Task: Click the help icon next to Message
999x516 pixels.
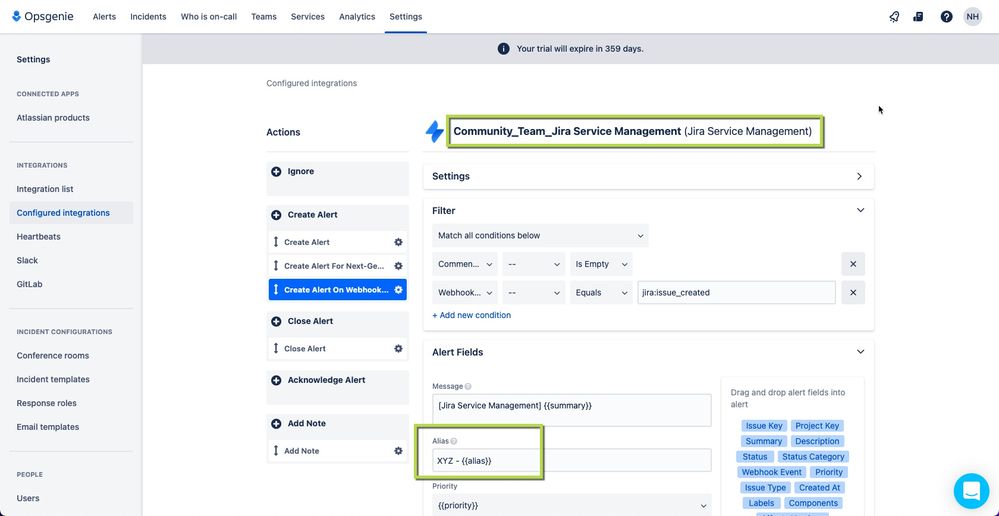Action: 468,386
